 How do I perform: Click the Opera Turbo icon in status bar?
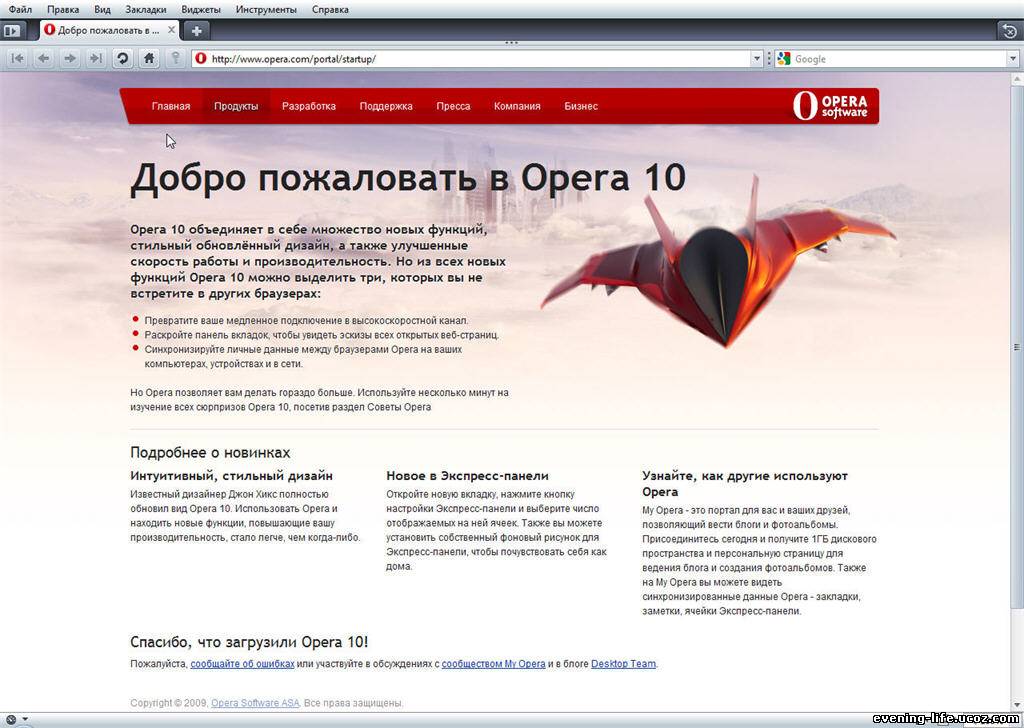[11, 720]
